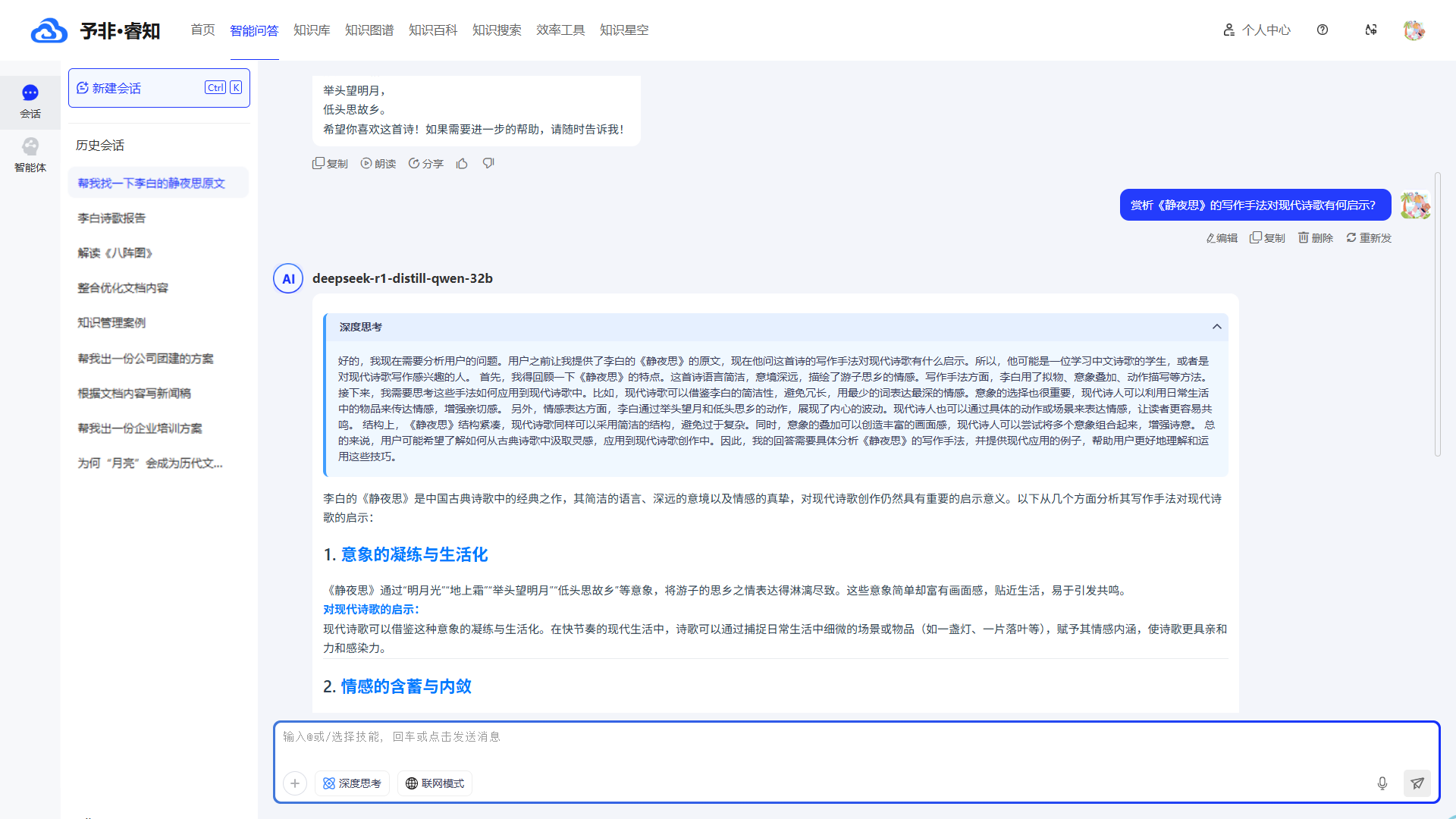
Task: Click the chat vertical scrollbar
Action: click(1437, 315)
